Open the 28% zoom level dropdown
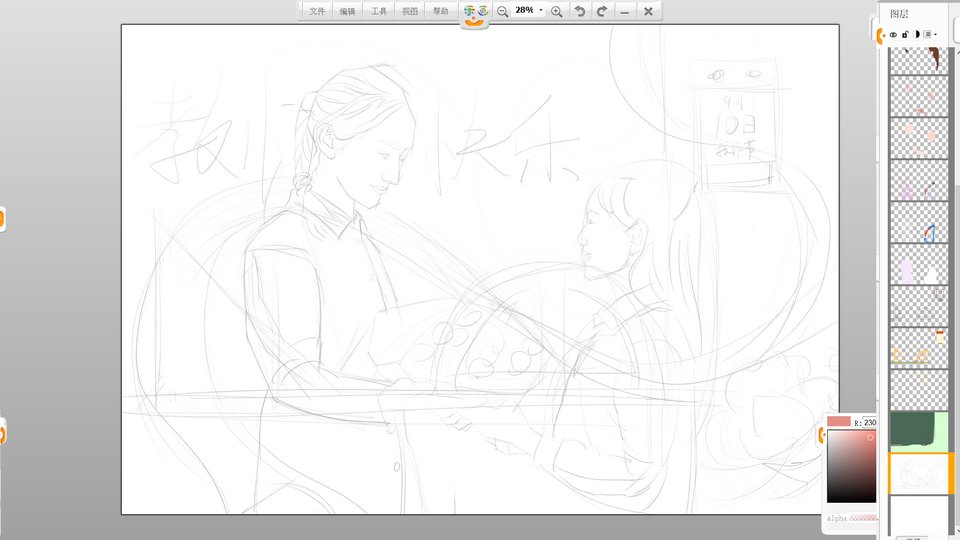Viewport: 960px width, 540px height. [x=541, y=11]
